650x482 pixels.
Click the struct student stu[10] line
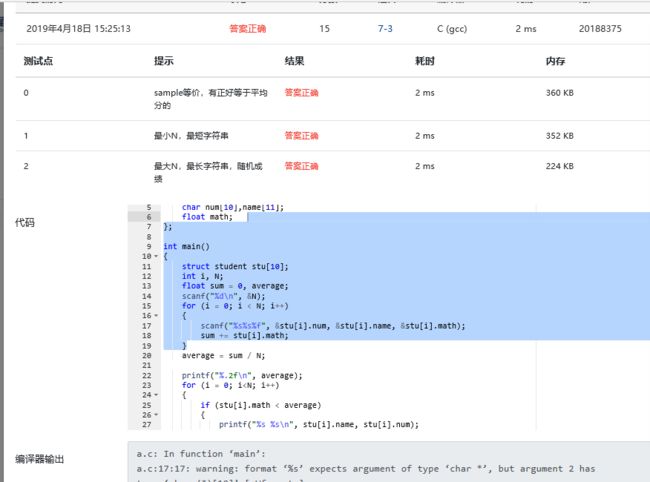(235, 266)
